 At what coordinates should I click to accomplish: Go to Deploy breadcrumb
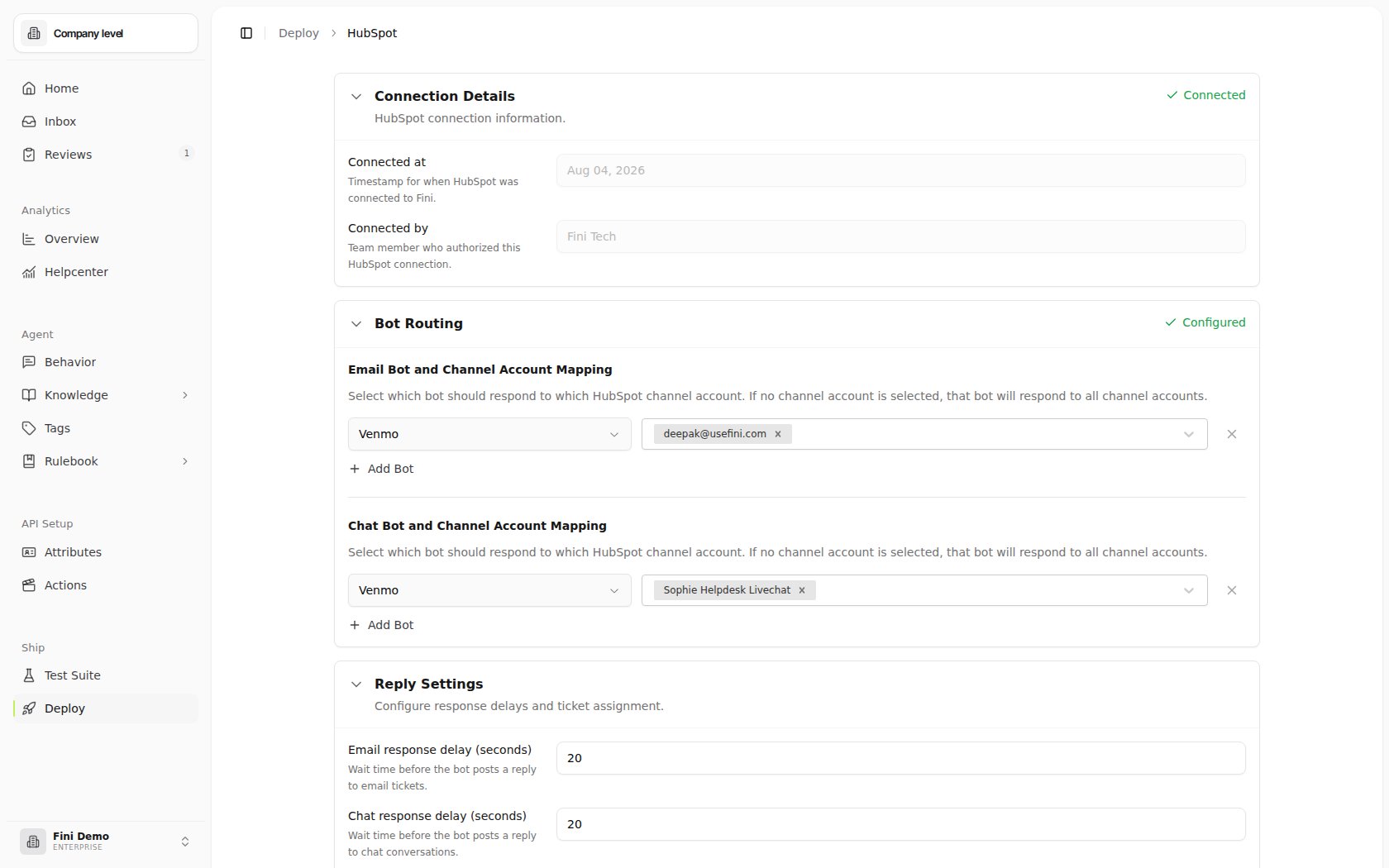point(298,33)
